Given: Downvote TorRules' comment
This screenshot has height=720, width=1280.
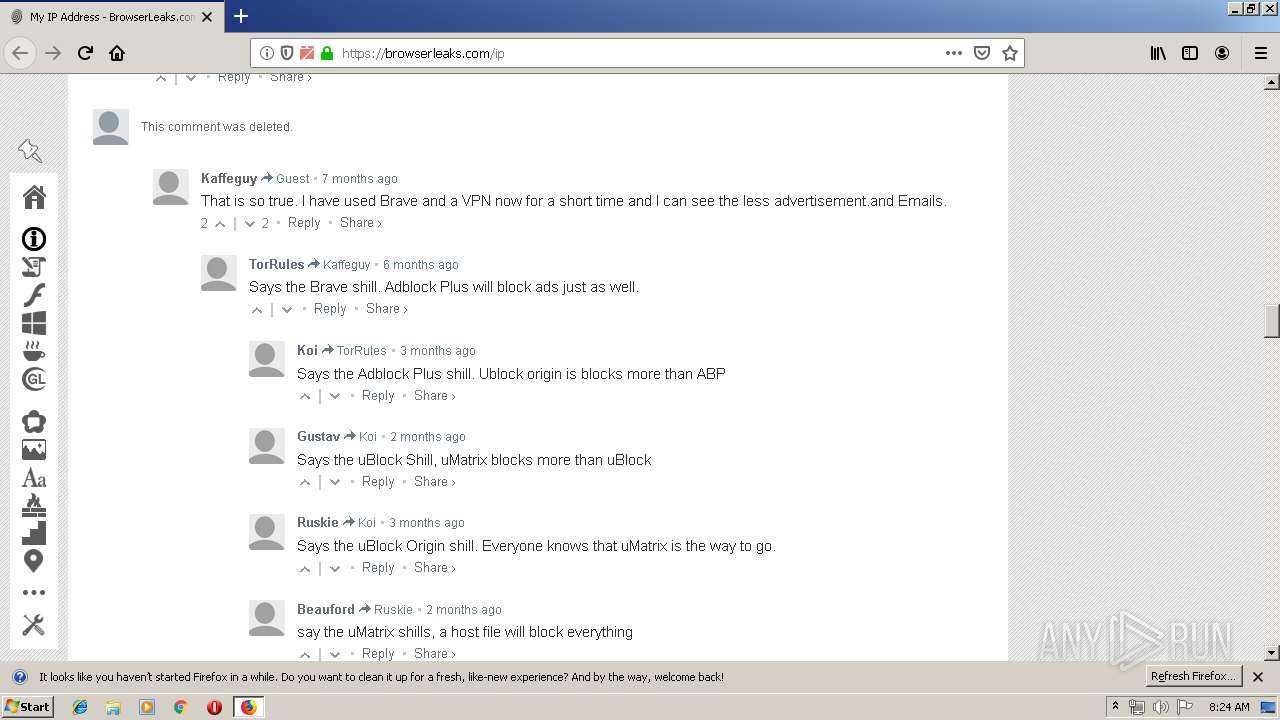Looking at the screenshot, I should coord(287,309).
